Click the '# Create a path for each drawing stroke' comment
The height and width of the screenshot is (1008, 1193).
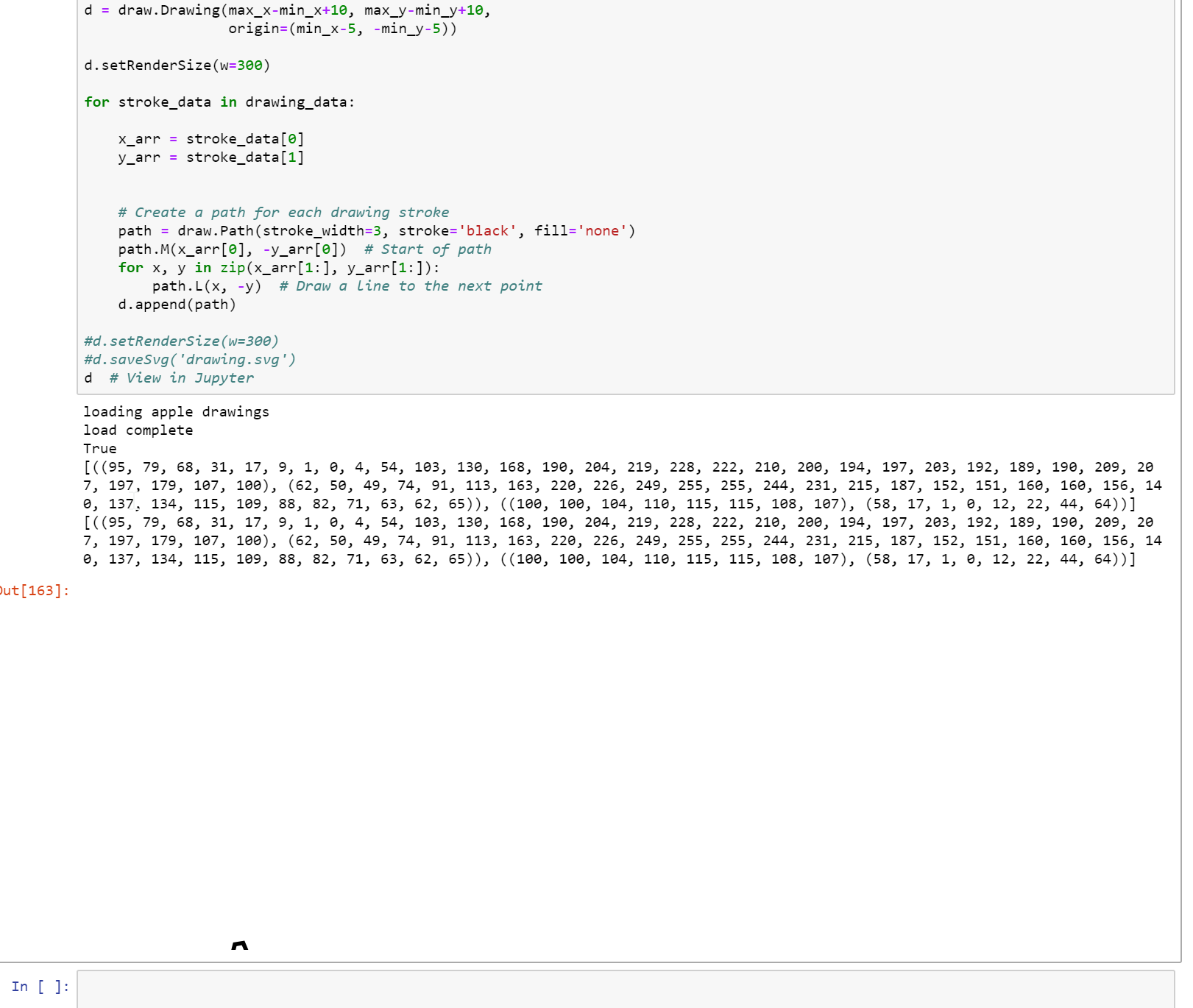click(283, 212)
